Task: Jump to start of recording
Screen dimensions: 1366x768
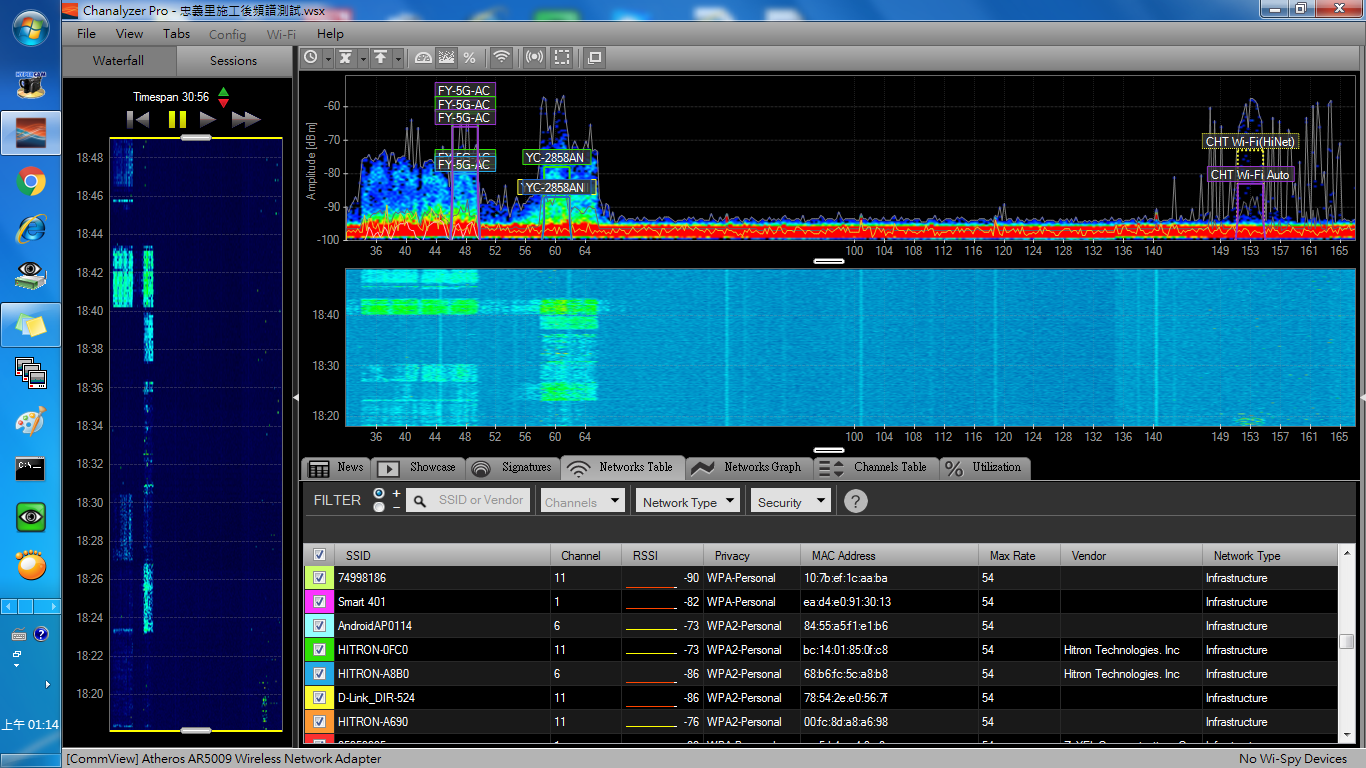Action: (x=138, y=120)
